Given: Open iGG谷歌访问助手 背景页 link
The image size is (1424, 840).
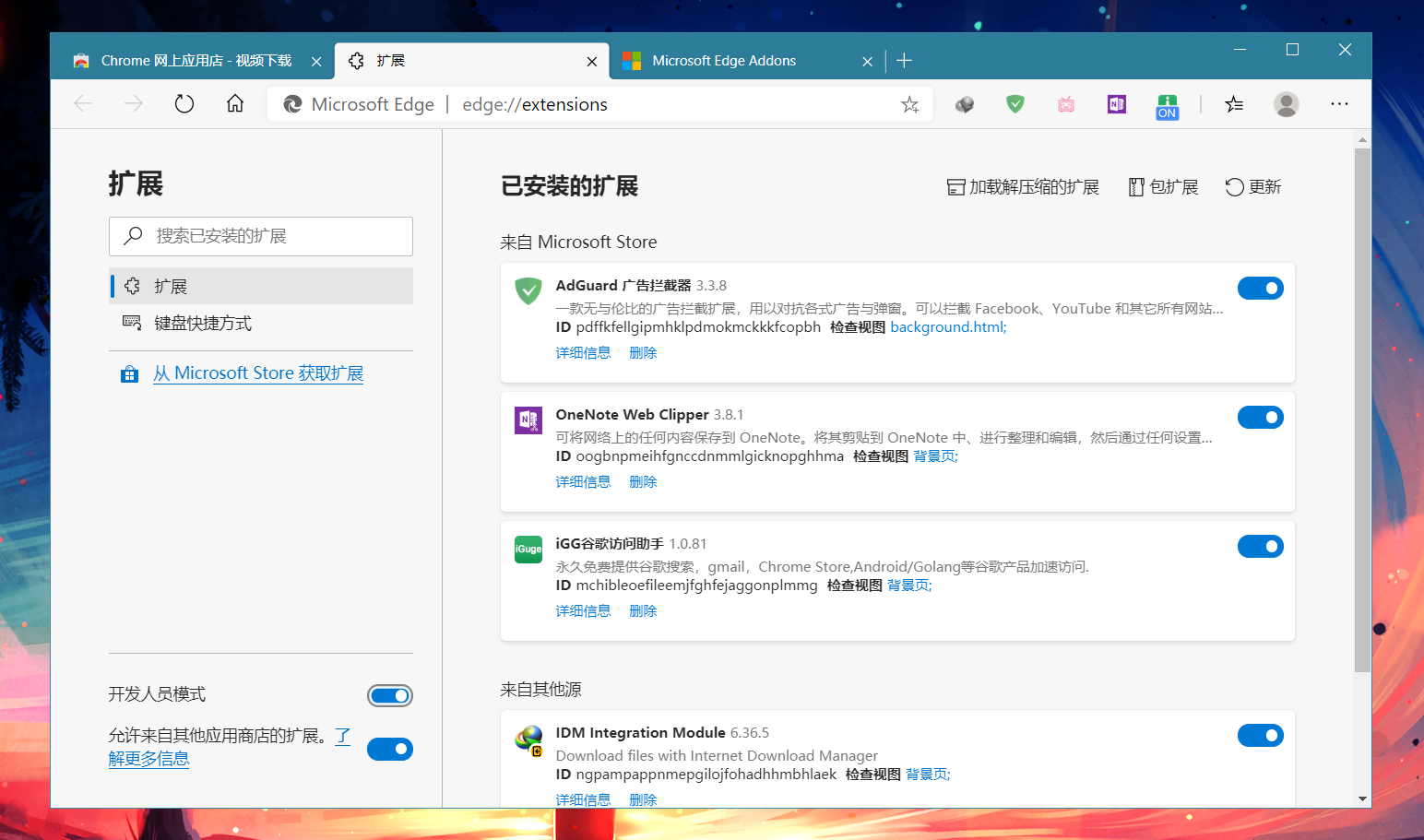Looking at the screenshot, I should pos(909,586).
